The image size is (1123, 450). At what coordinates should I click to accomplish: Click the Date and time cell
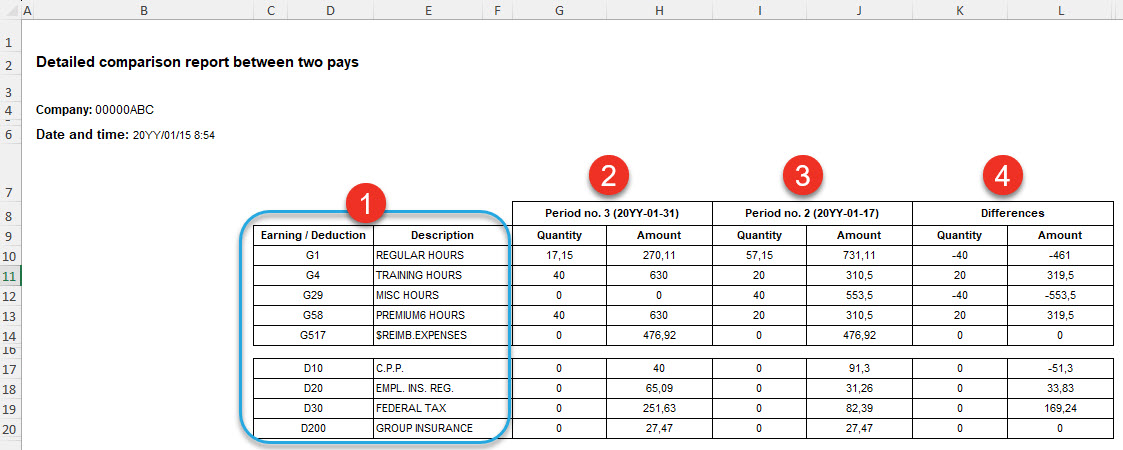pyautogui.click(x=125, y=134)
